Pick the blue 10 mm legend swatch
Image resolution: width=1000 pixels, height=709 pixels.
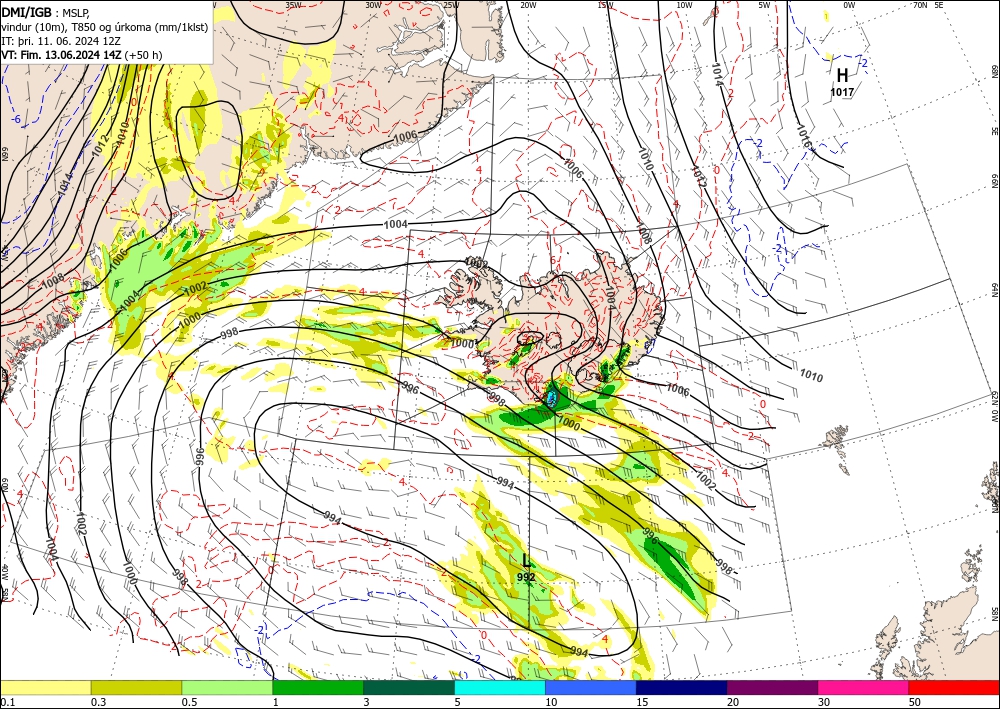coord(591,687)
